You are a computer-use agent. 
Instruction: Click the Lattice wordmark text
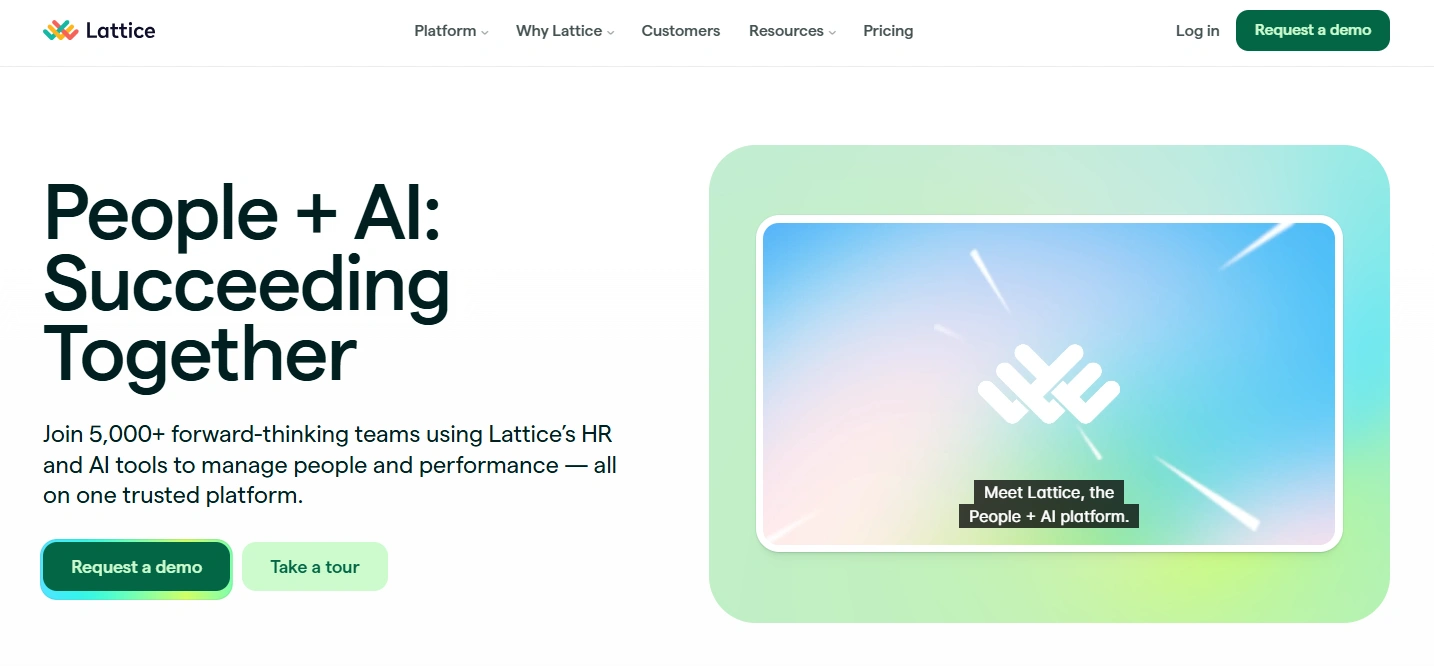point(120,30)
